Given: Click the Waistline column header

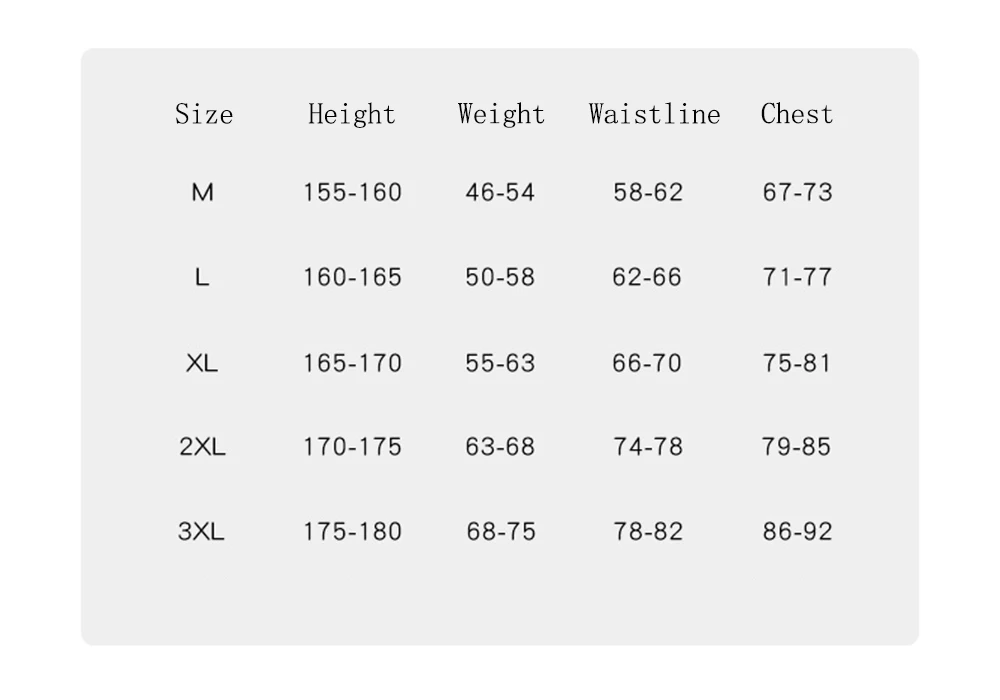Looking at the screenshot, I should 654,114.
